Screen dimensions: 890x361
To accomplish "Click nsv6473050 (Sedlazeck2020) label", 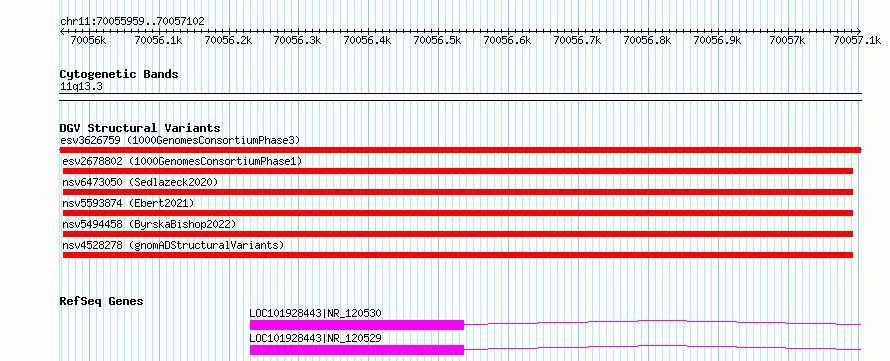I will pos(140,182).
